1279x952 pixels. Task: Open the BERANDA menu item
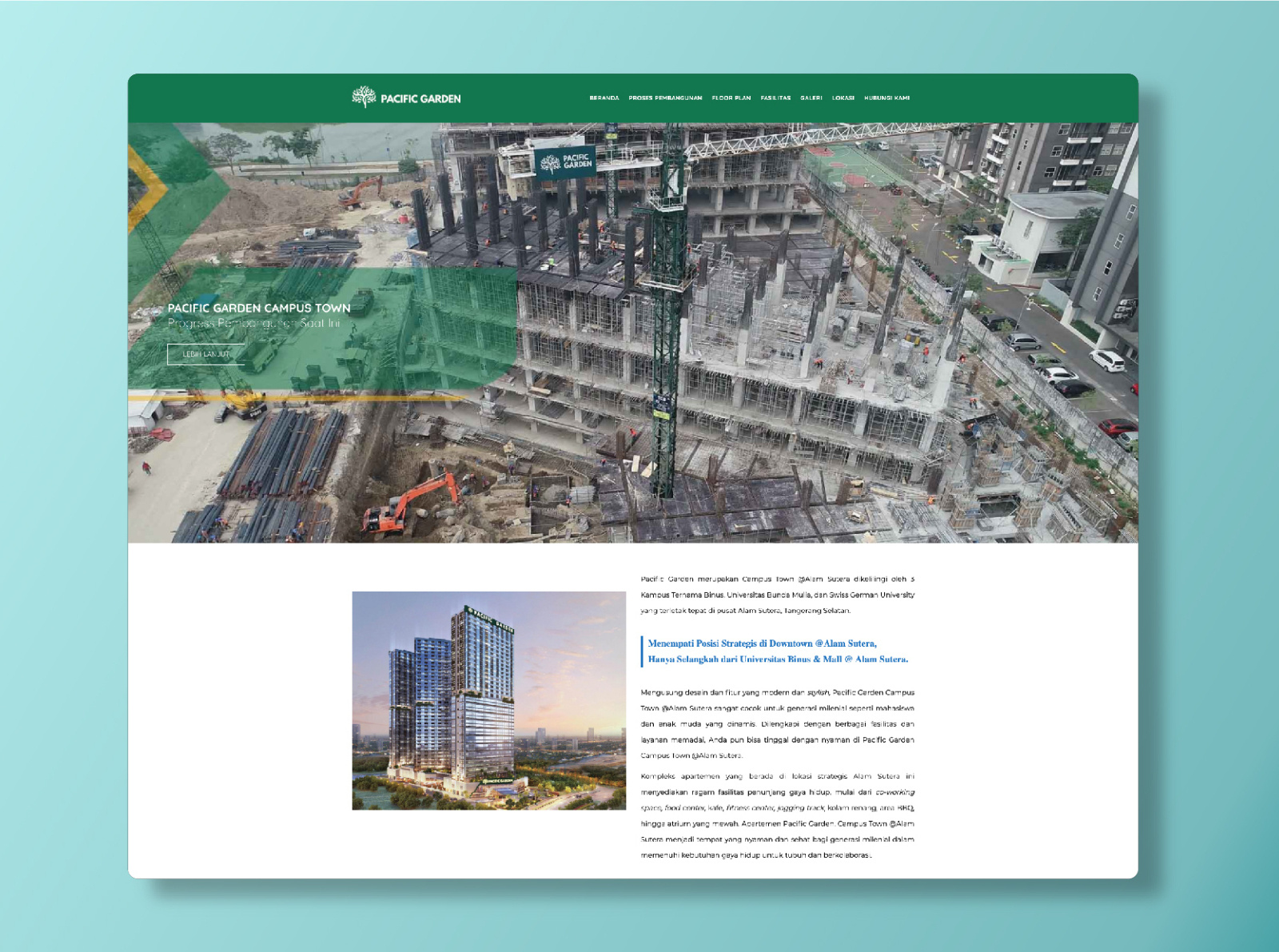[x=604, y=98]
